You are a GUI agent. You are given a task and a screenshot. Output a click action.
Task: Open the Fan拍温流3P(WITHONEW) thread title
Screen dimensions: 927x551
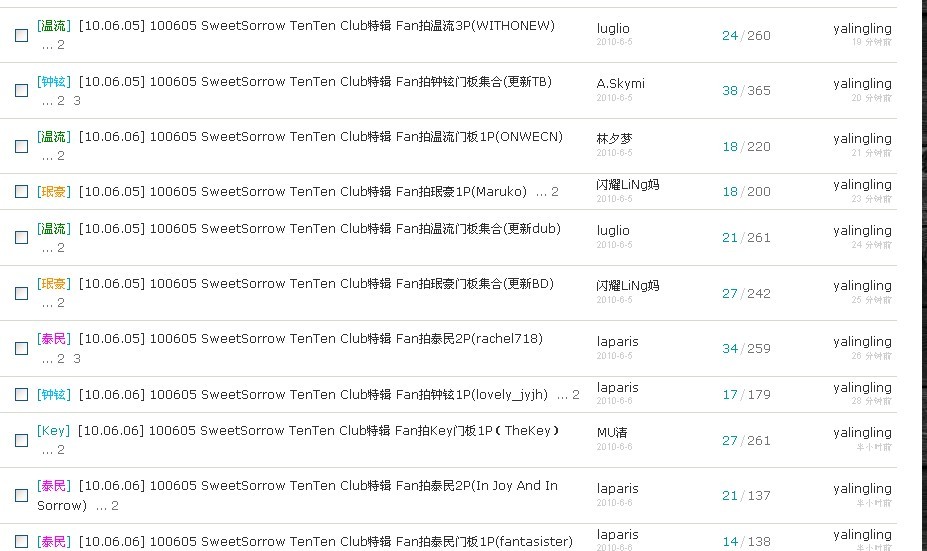[x=316, y=26]
